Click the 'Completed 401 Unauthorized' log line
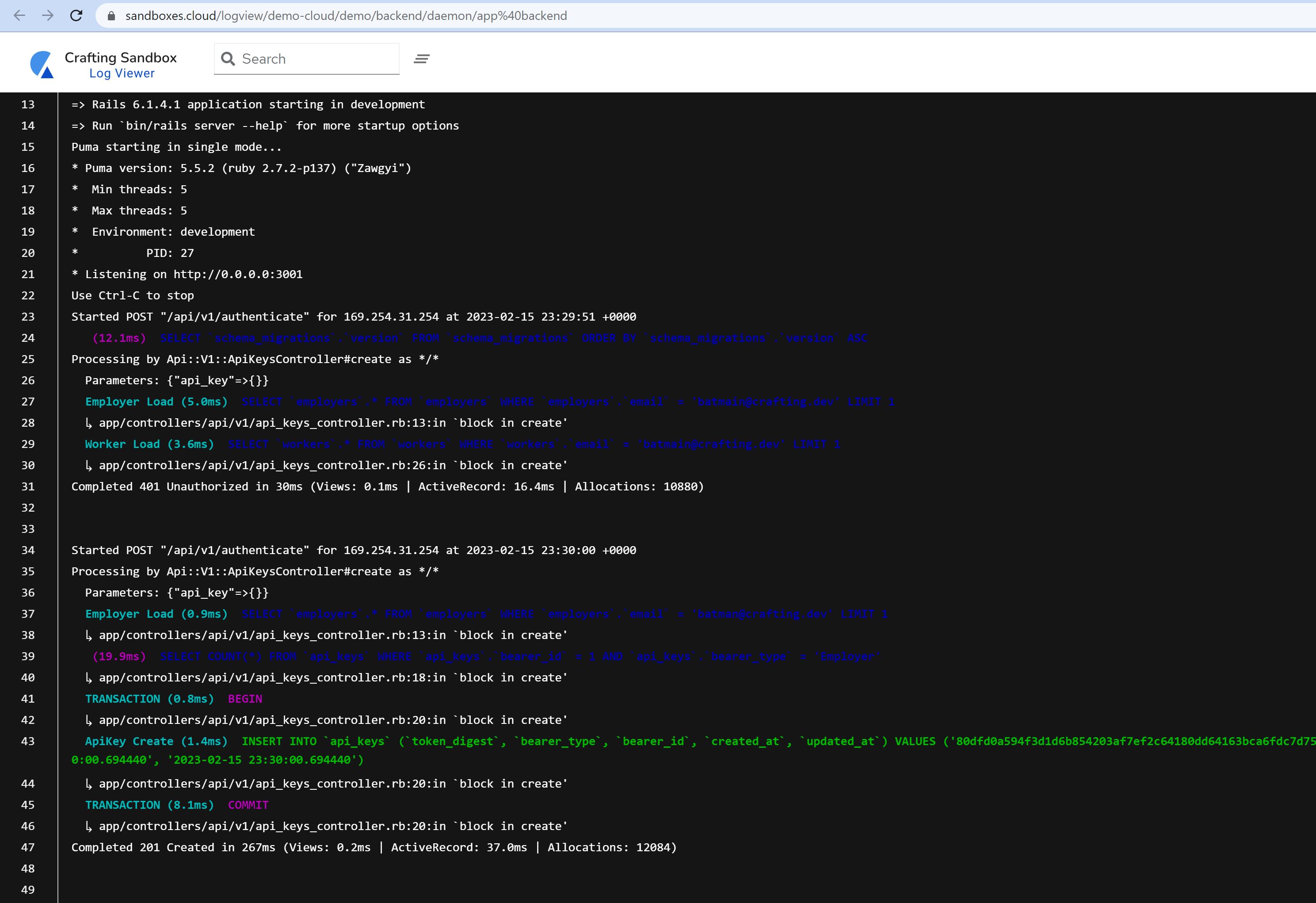The image size is (1316, 903). (x=387, y=486)
